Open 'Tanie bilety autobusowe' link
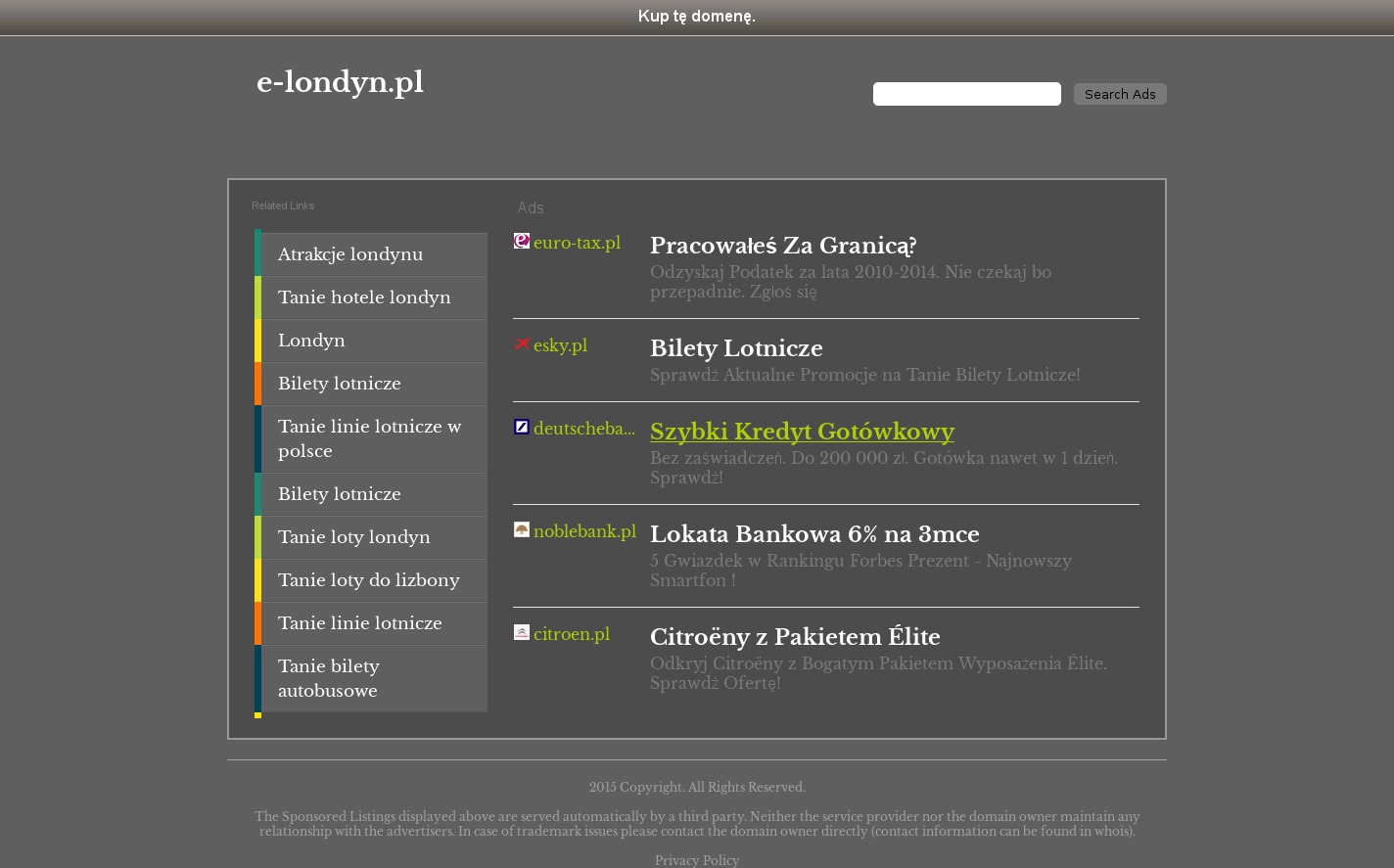Viewport: 1394px width, 868px height. (x=329, y=678)
